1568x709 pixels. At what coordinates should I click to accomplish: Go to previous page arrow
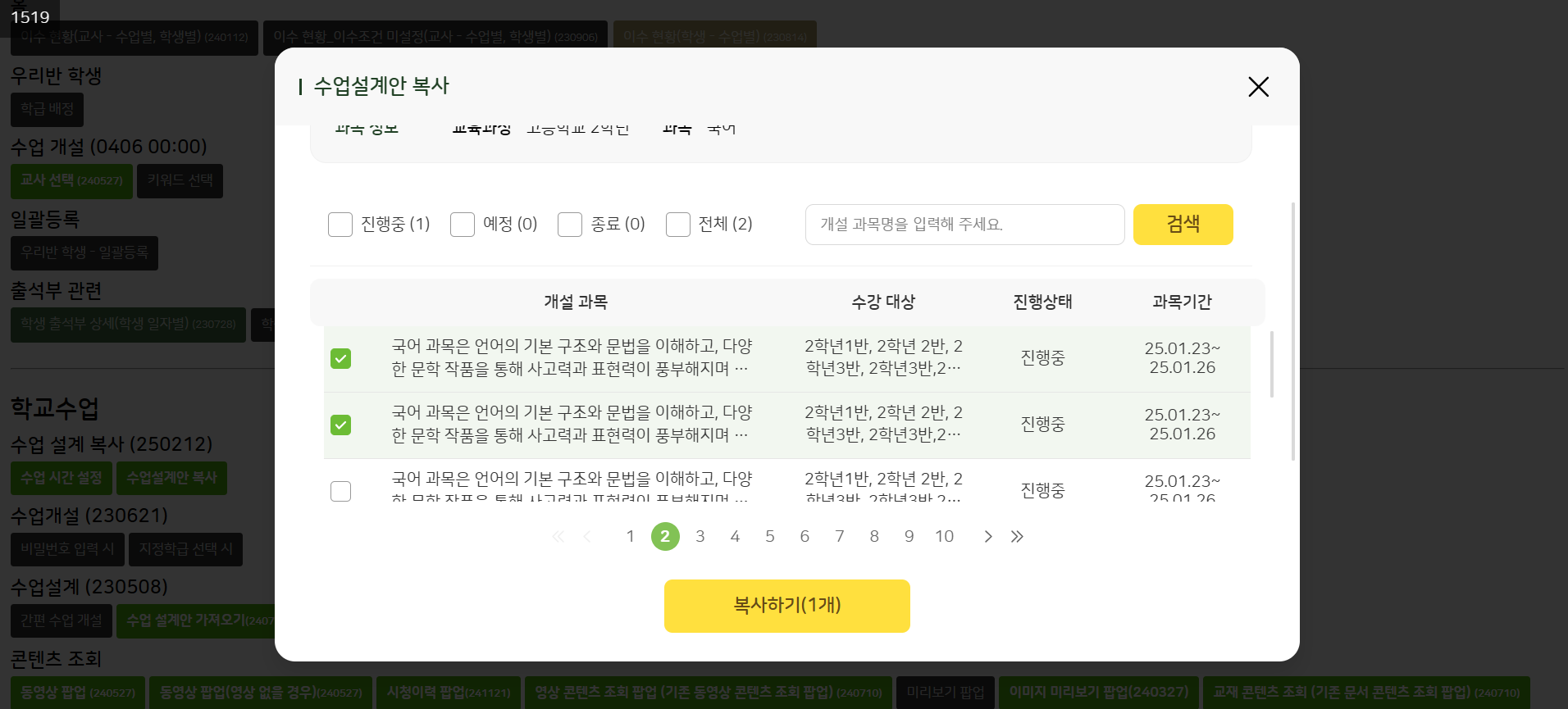pos(587,537)
